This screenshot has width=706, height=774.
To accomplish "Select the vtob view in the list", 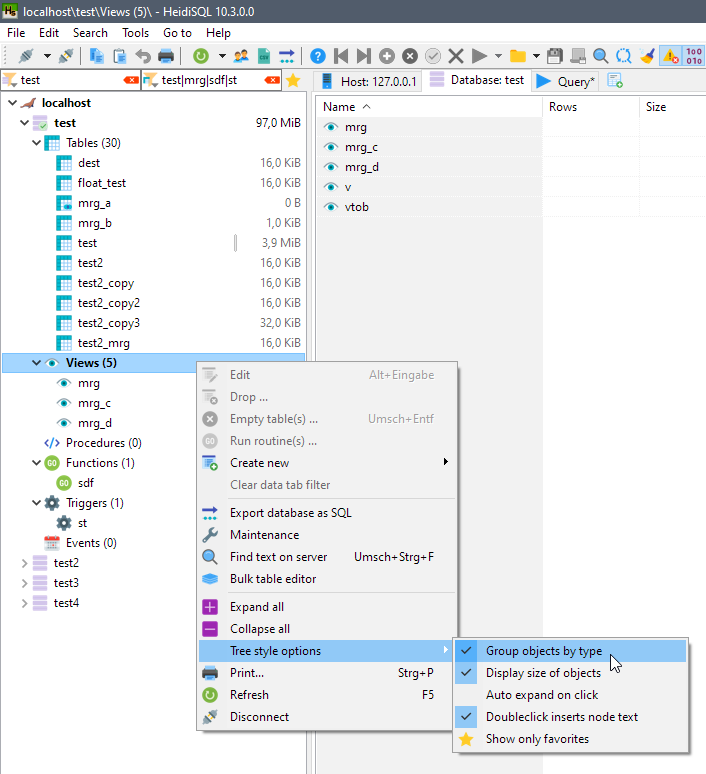I will click(x=356, y=207).
